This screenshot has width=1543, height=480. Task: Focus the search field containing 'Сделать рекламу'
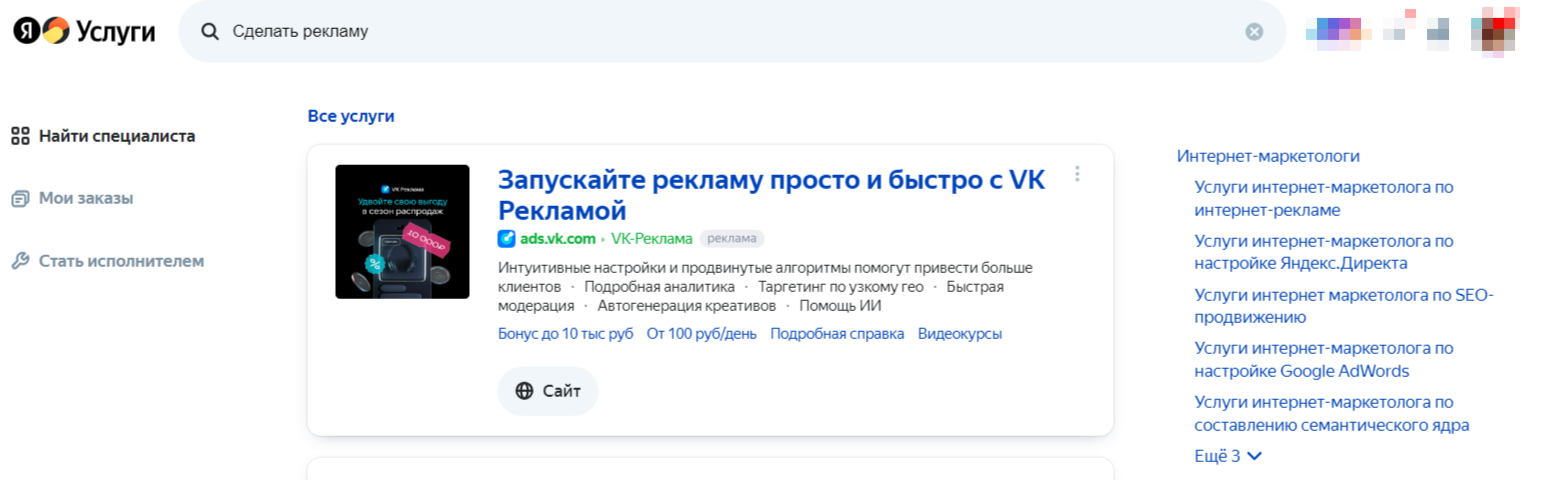click(731, 31)
